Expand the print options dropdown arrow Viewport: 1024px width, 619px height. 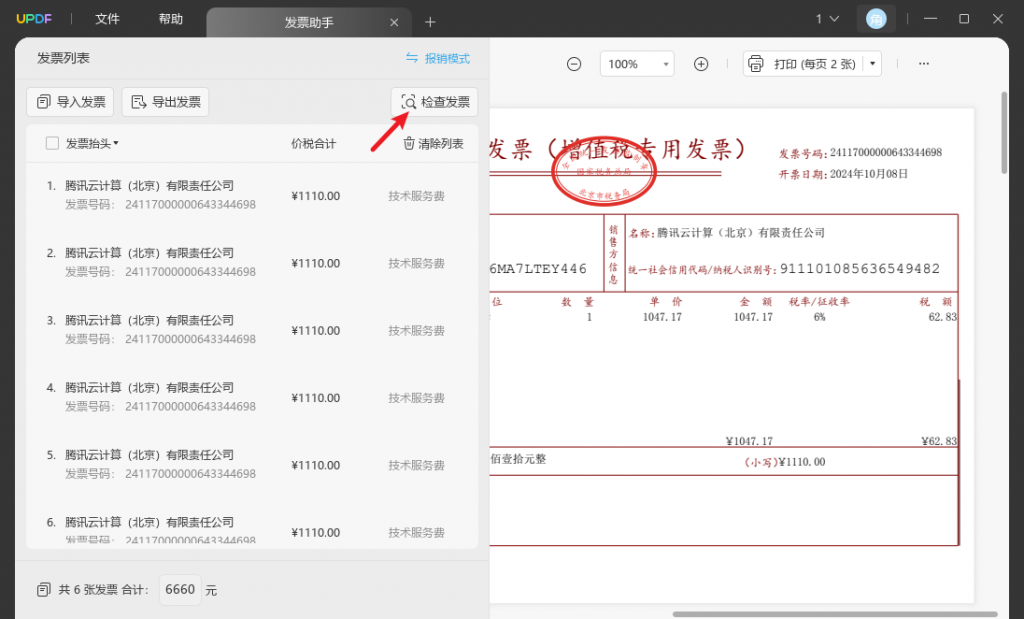(x=872, y=64)
